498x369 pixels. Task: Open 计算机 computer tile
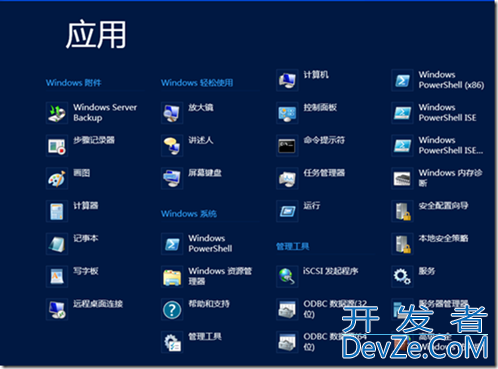coord(303,80)
